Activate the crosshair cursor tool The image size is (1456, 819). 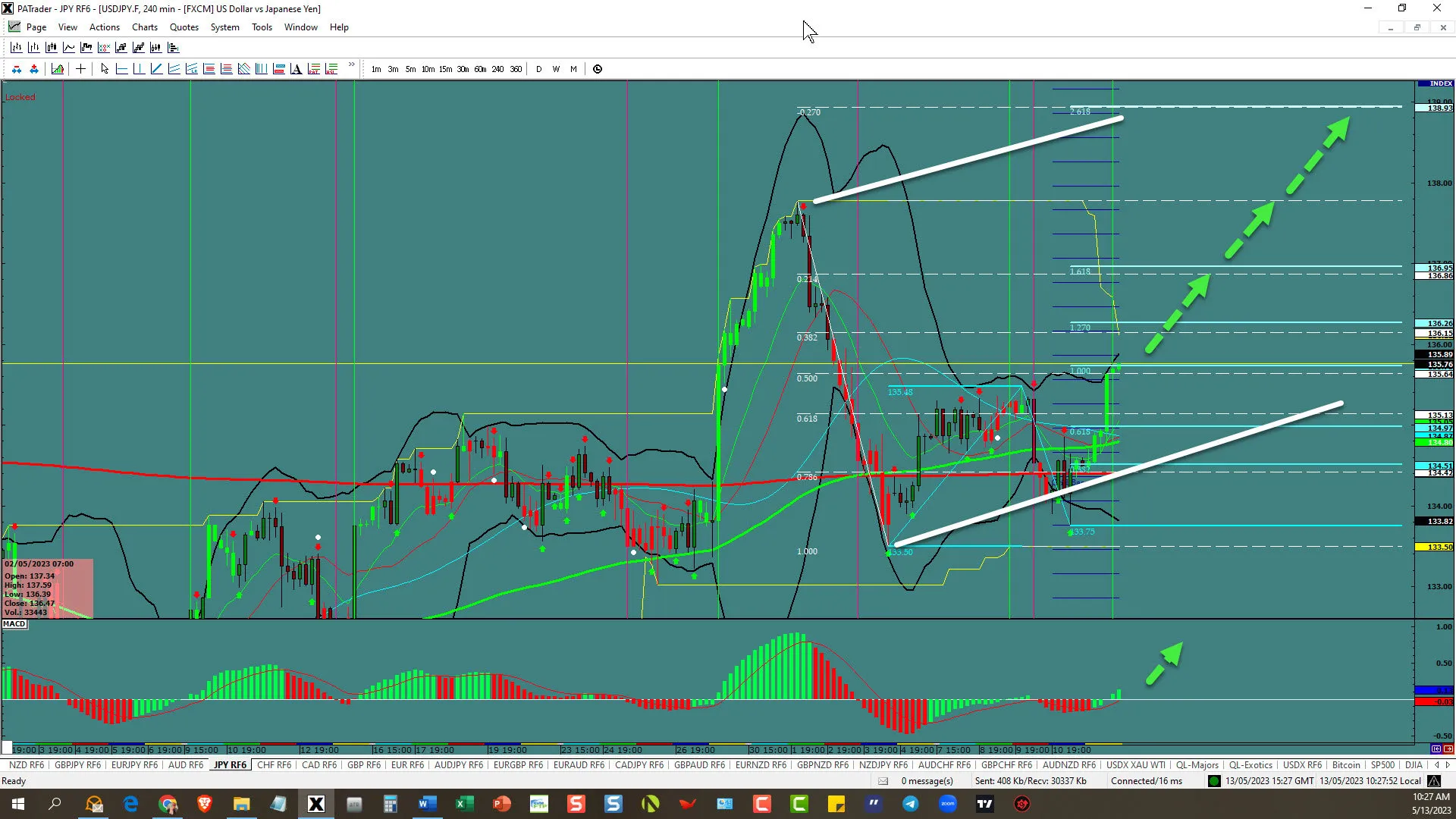click(x=80, y=69)
